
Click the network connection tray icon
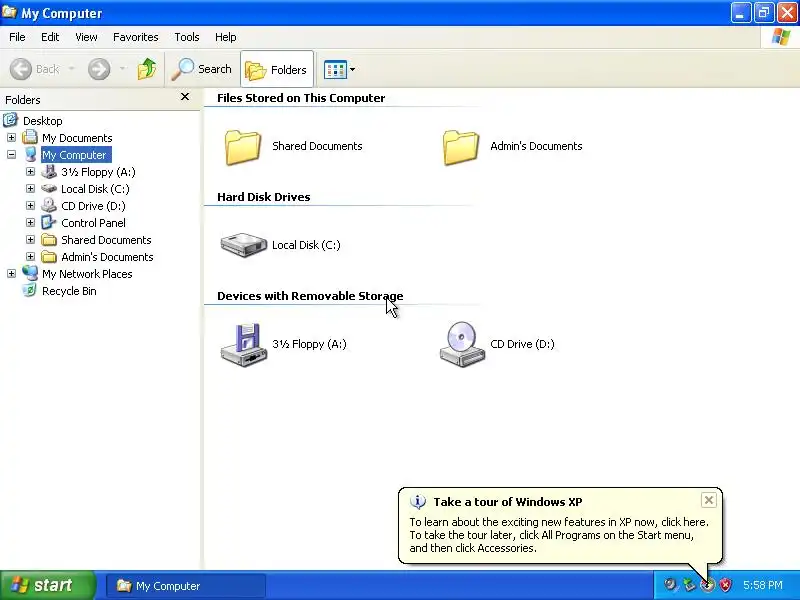[689, 585]
